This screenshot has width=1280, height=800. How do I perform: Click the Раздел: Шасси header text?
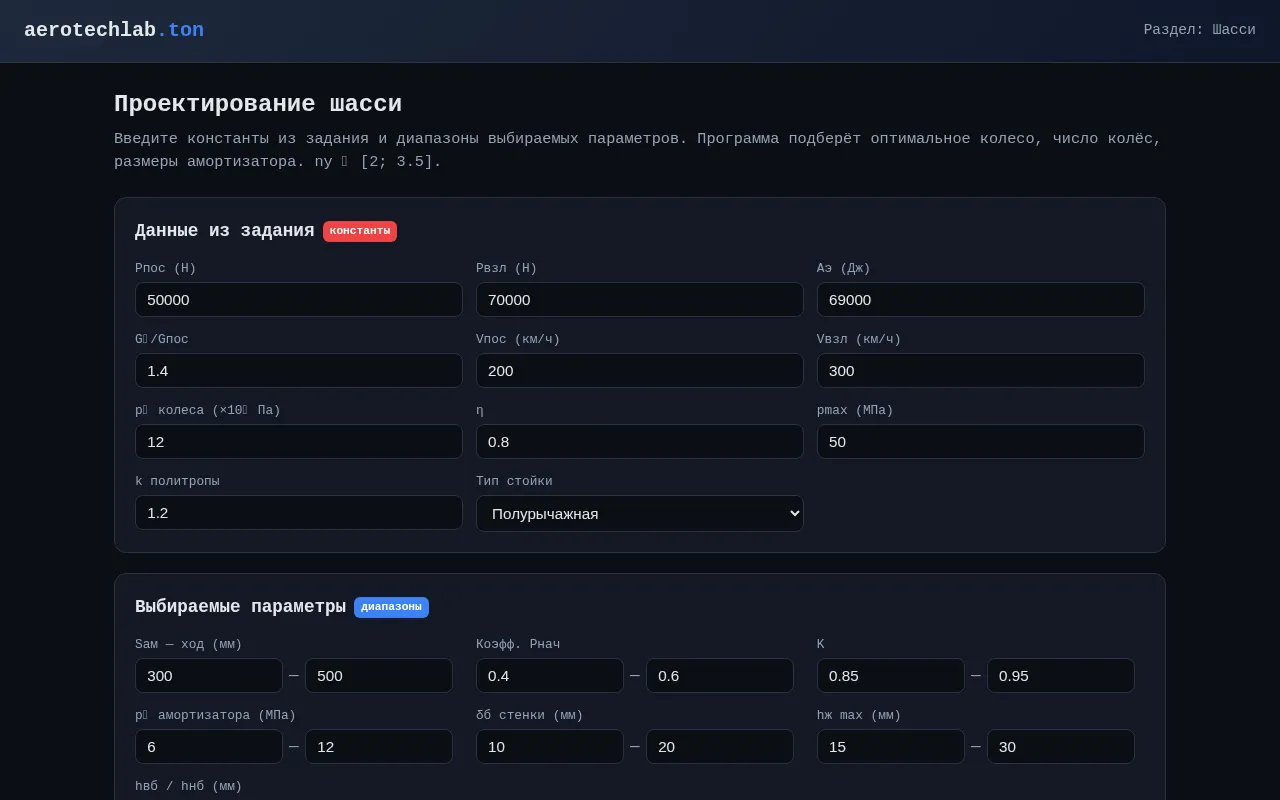pos(1199,30)
